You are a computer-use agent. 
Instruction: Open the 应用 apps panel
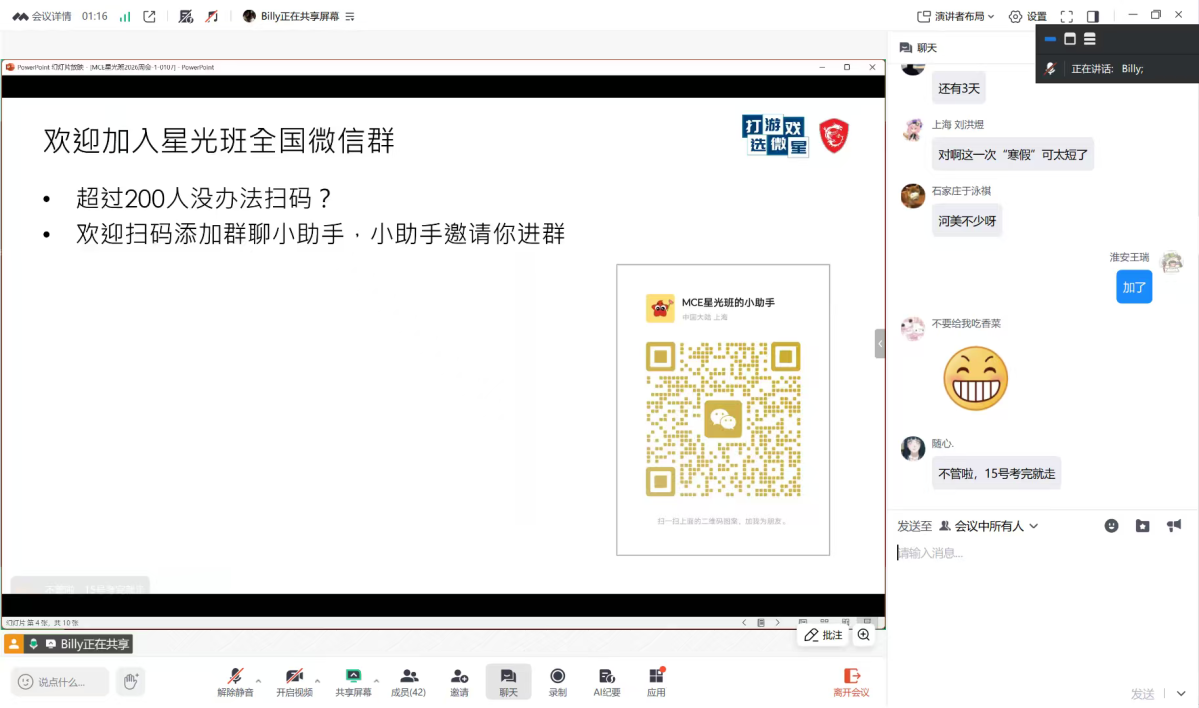655,682
